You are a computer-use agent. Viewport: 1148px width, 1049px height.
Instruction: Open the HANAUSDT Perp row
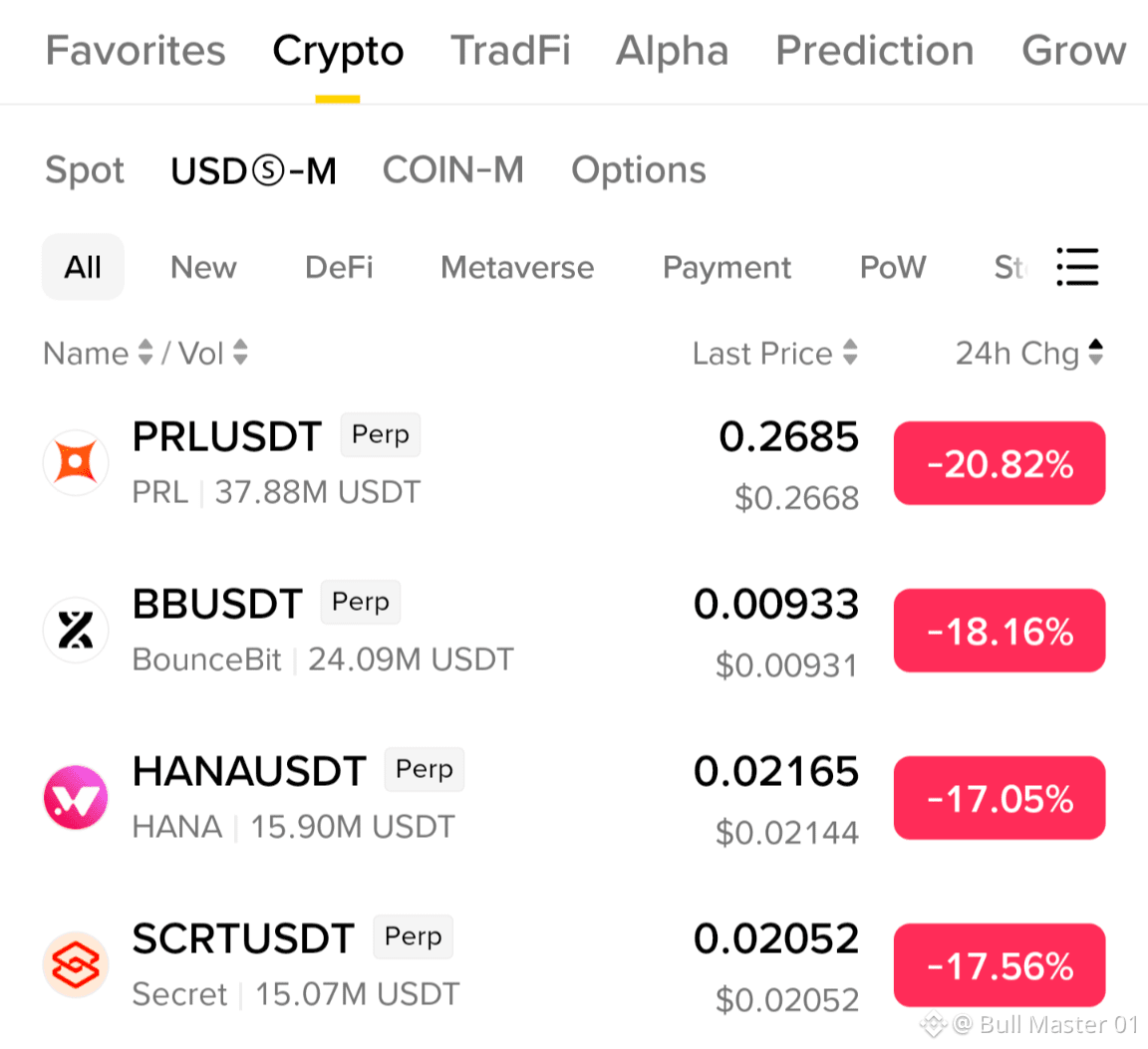(574, 798)
